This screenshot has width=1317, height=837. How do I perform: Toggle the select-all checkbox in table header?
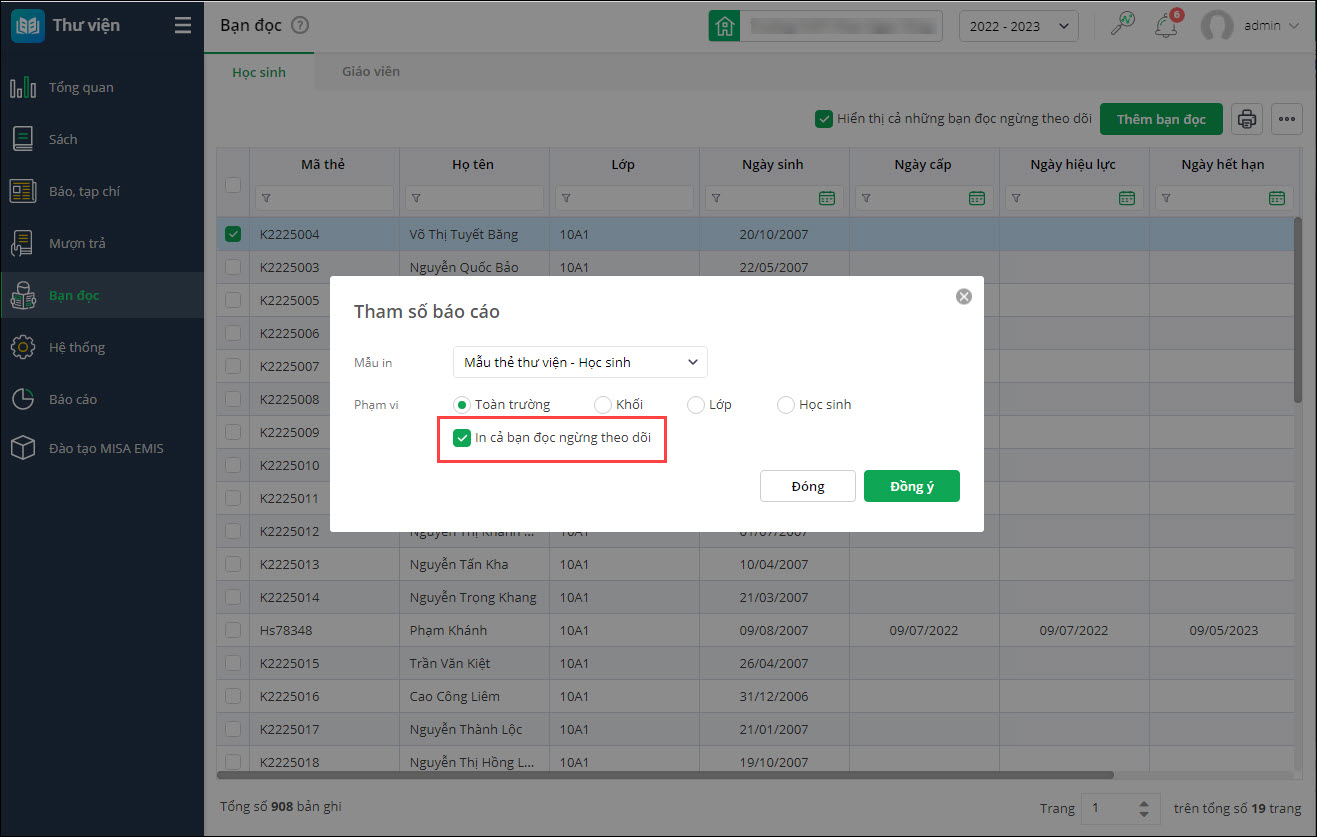coord(233,184)
